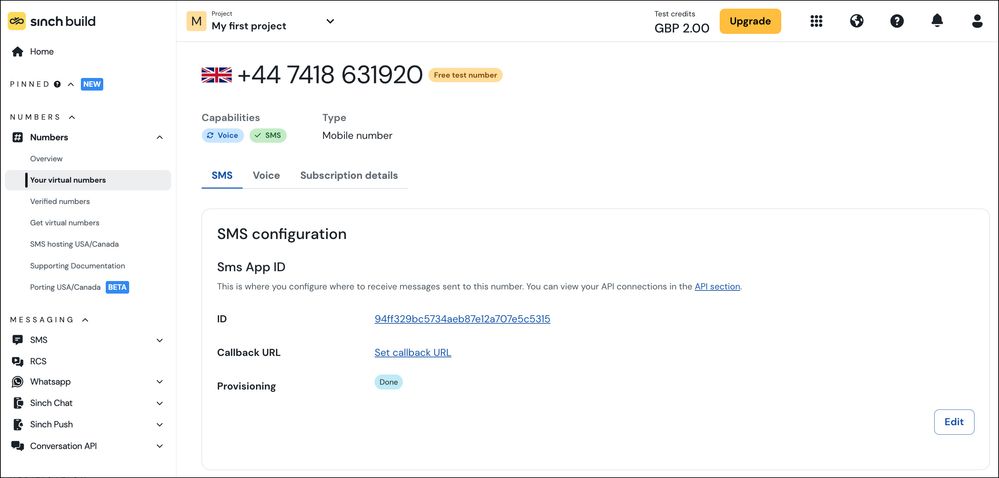Click the SMS message icon in sidebar
Screen dimensions: 999x478
click(18, 340)
